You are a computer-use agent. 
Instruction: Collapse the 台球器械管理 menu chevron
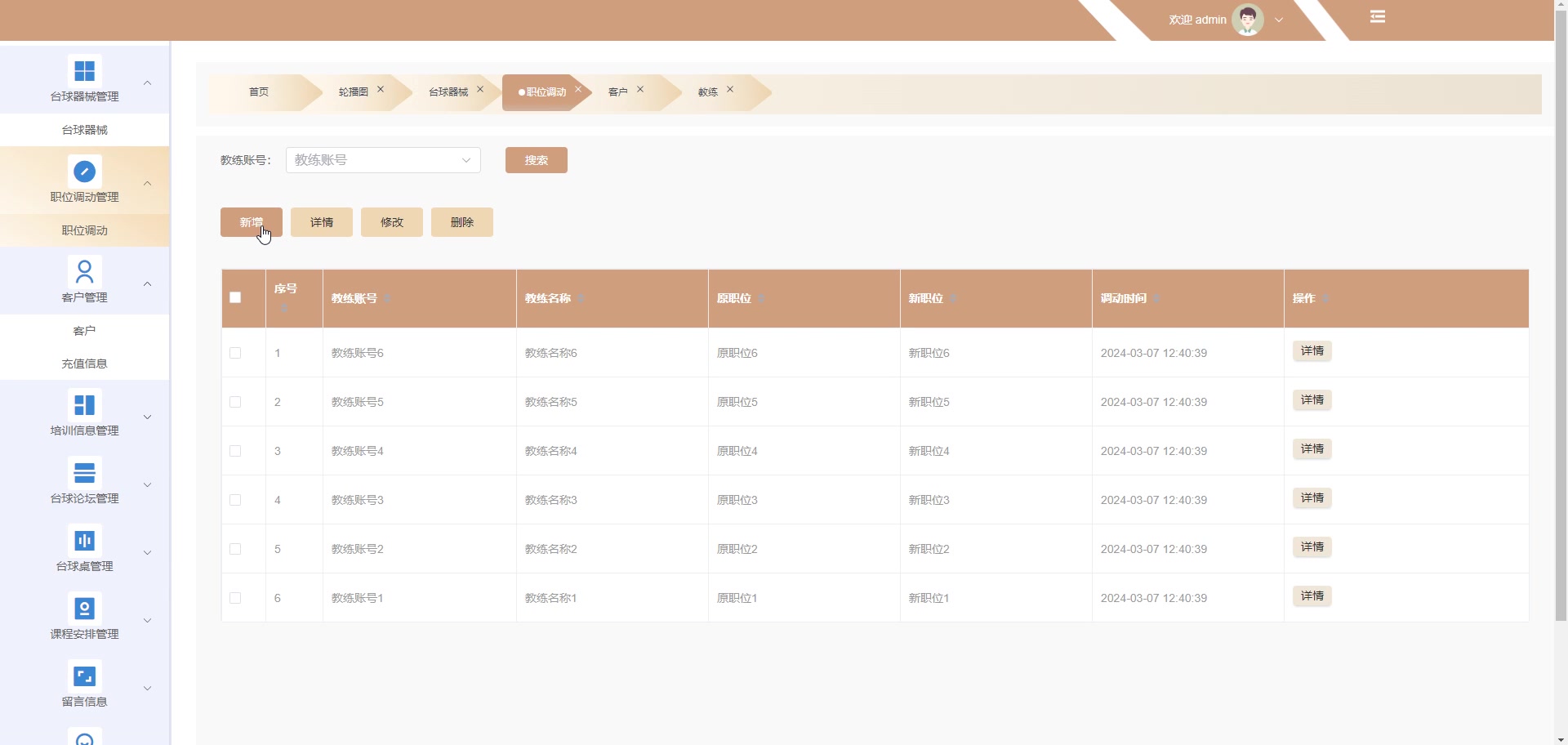click(148, 83)
